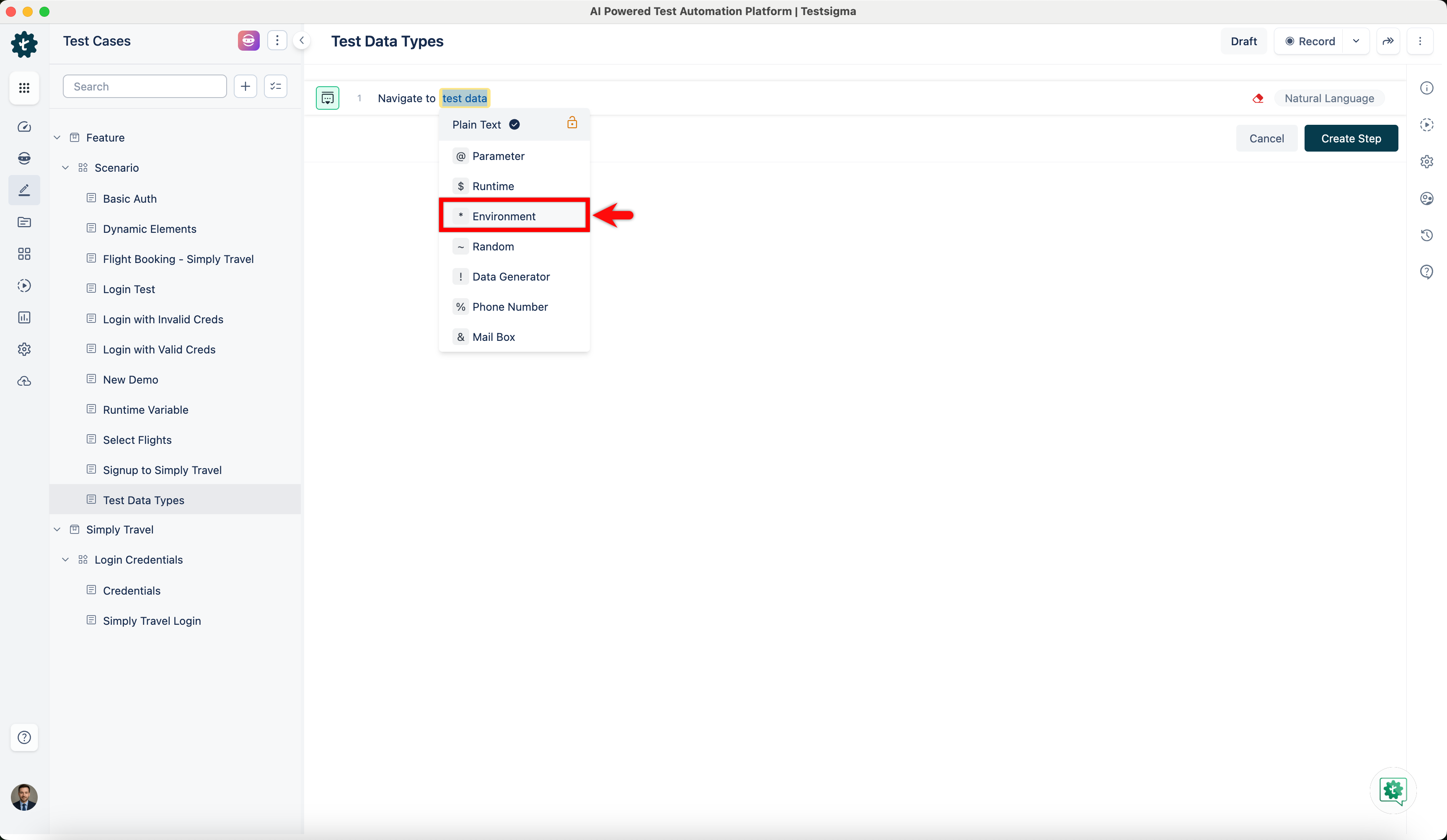The image size is (1447, 840).
Task: Open the Record dropdown arrow
Action: pyautogui.click(x=1356, y=41)
